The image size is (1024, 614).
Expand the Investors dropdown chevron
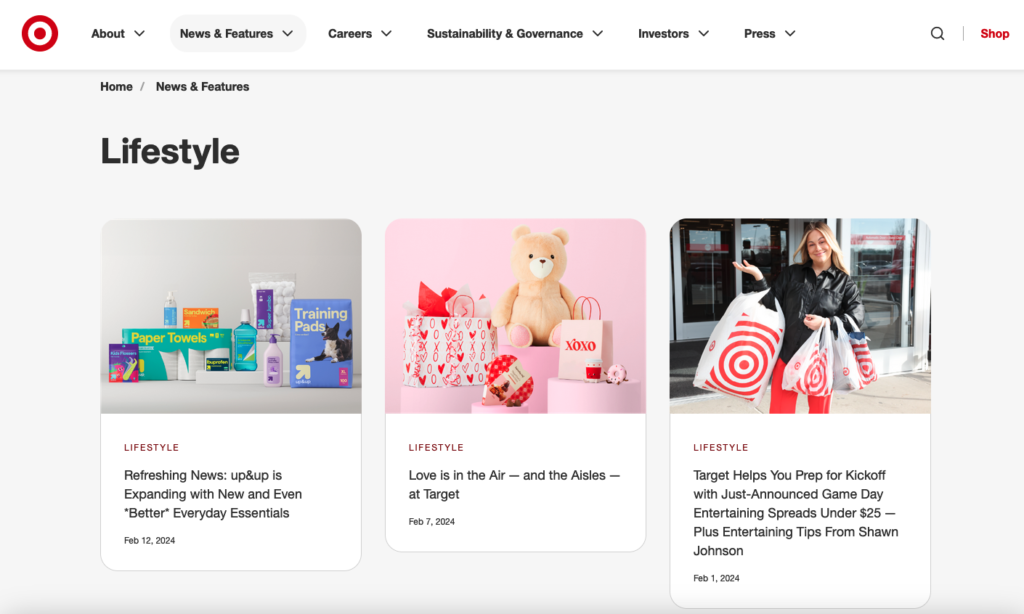click(x=703, y=33)
